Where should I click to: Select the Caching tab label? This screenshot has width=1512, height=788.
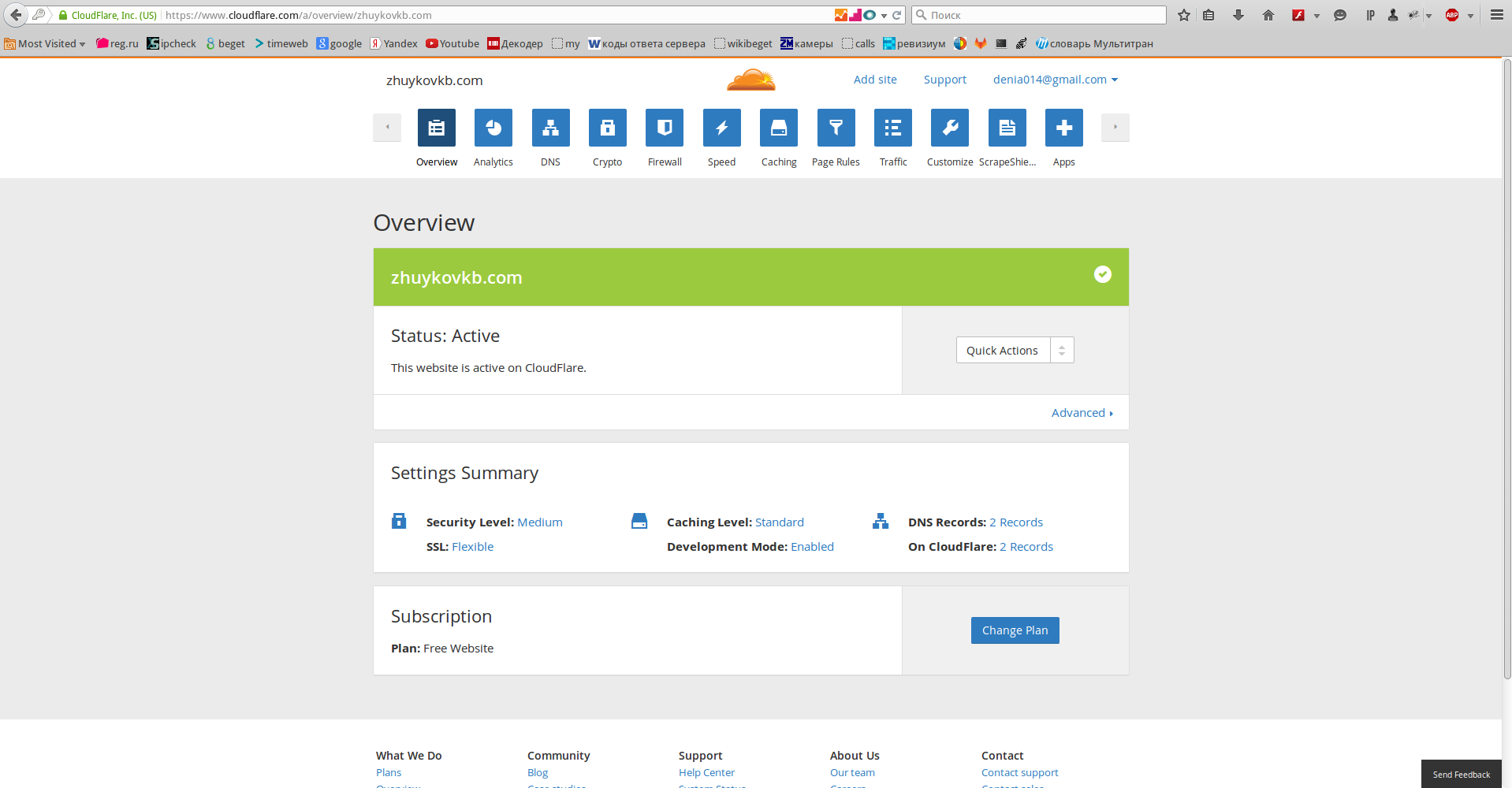pyautogui.click(x=779, y=162)
